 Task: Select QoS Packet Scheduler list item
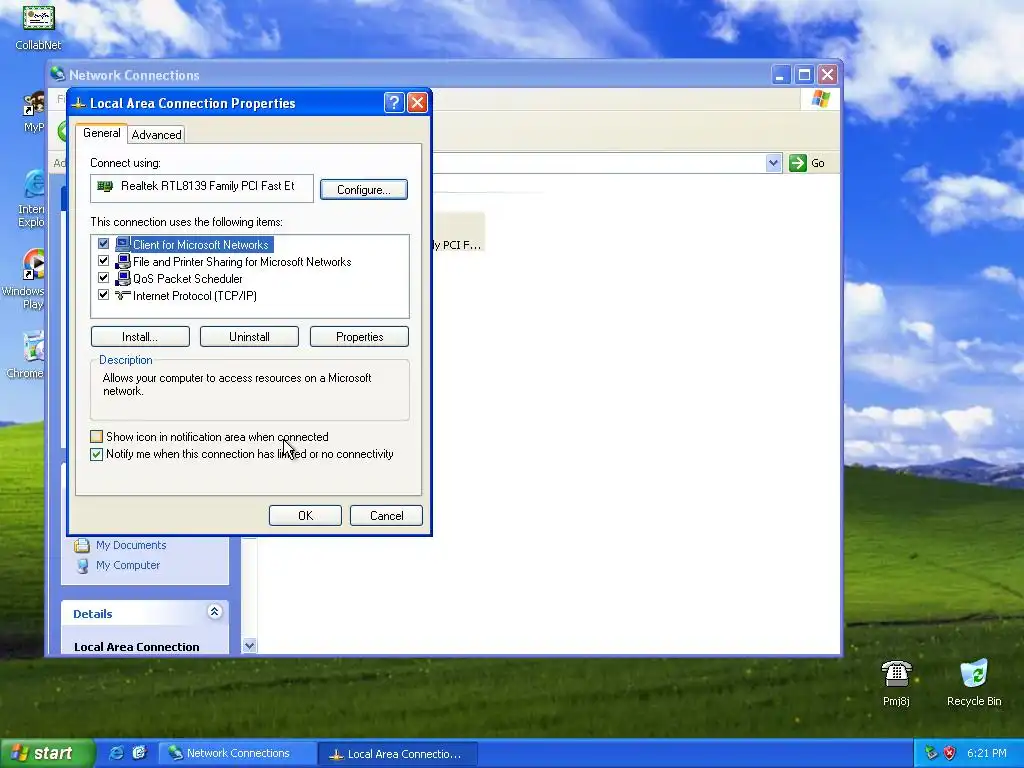tap(187, 279)
